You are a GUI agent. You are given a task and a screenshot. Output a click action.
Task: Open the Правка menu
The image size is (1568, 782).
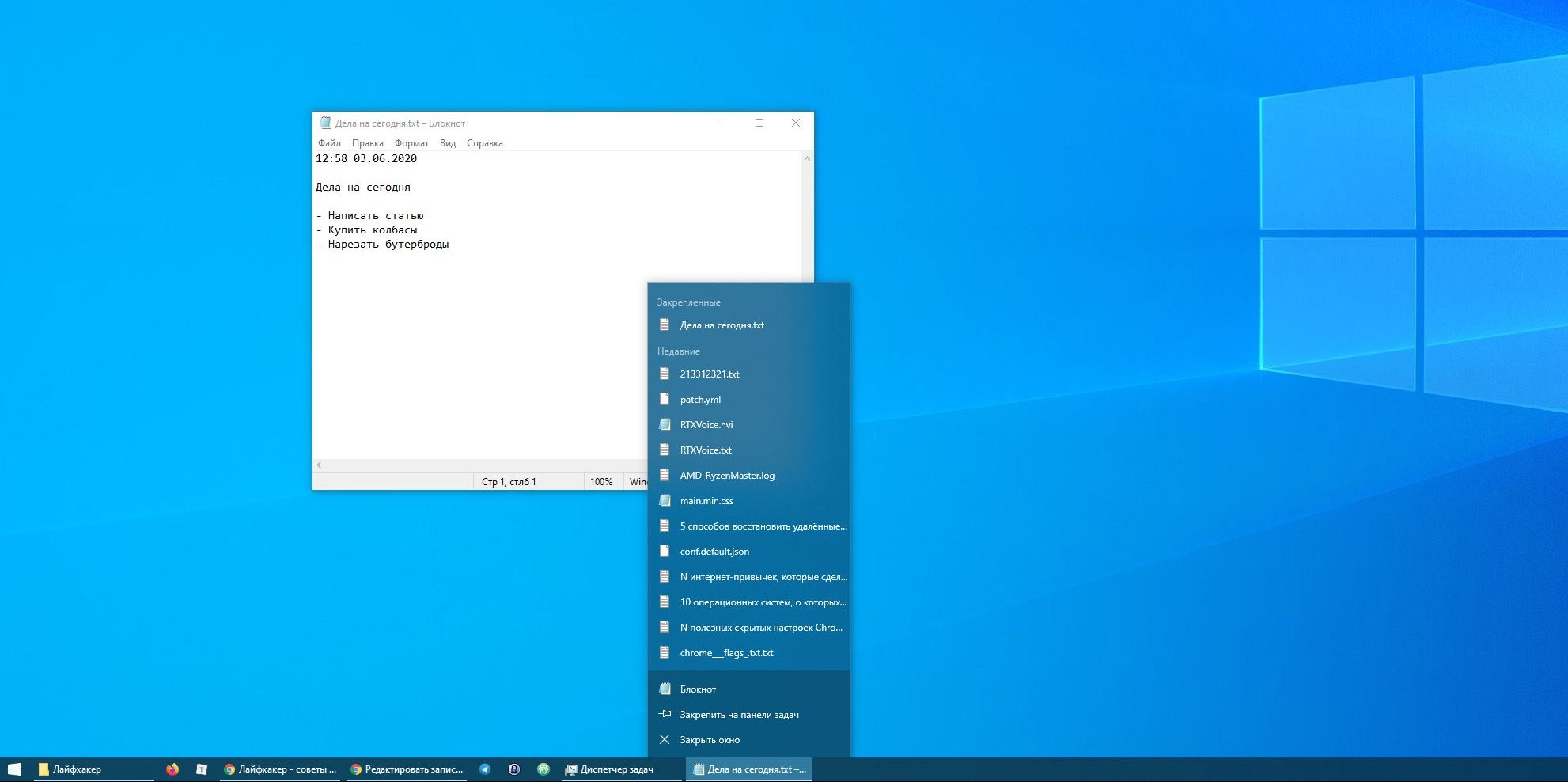click(367, 143)
